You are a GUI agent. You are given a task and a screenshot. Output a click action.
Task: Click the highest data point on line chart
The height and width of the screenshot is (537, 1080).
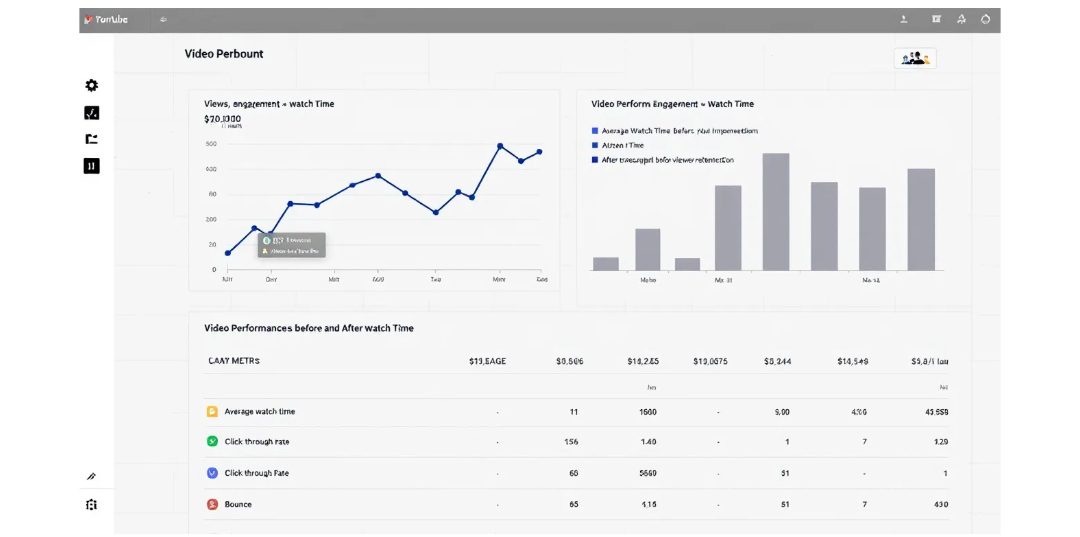[500, 146]
